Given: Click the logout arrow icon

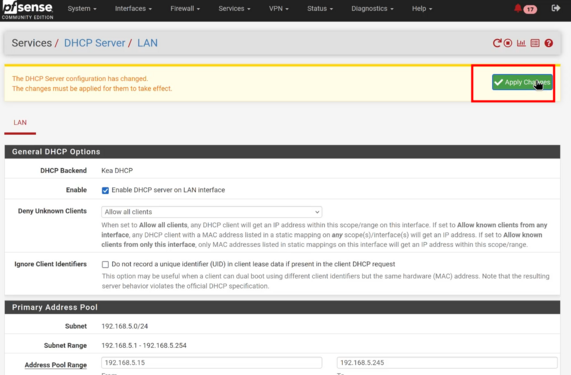Looking at the screenshot, I should coord(556,8).
